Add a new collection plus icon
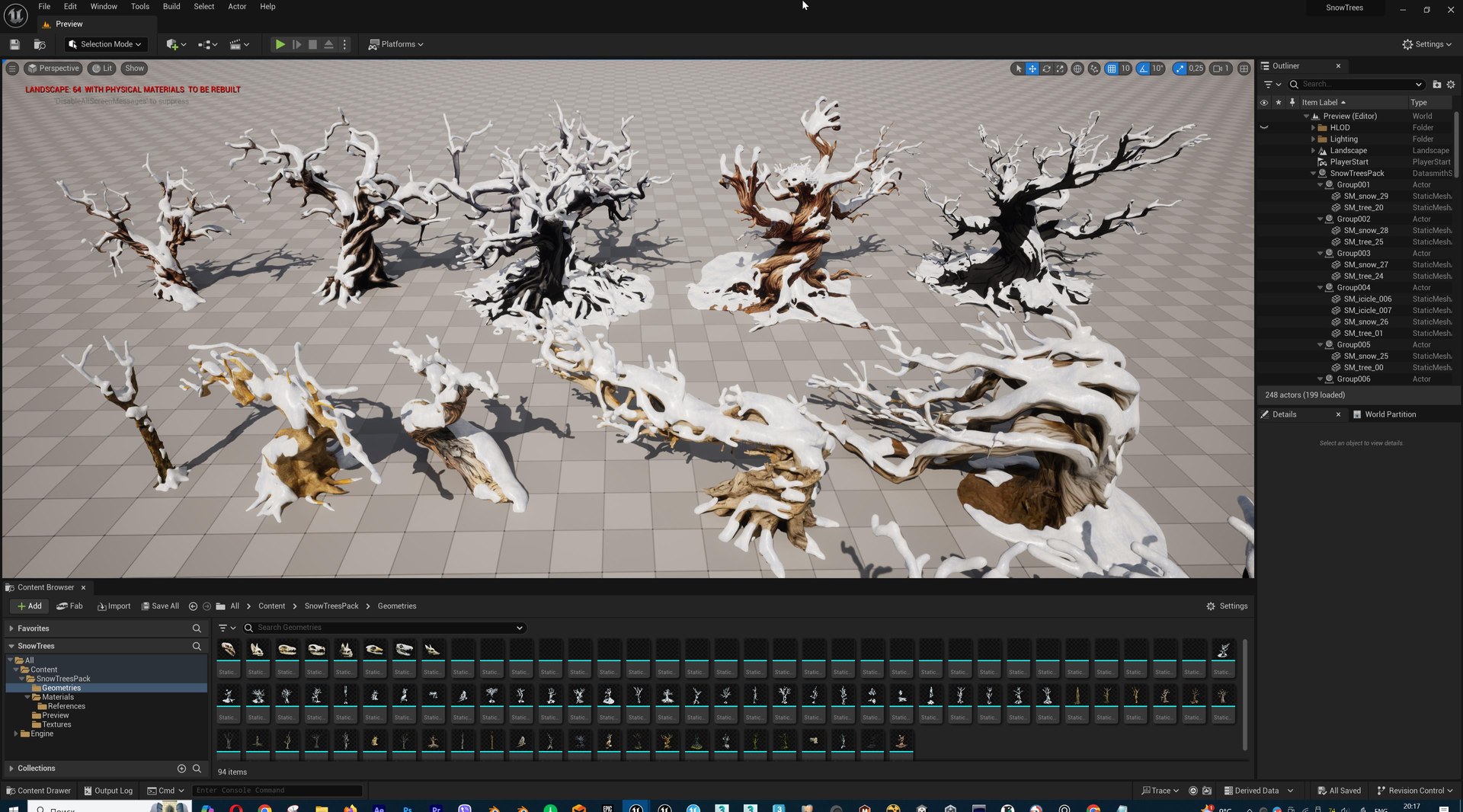 (181, 769)
